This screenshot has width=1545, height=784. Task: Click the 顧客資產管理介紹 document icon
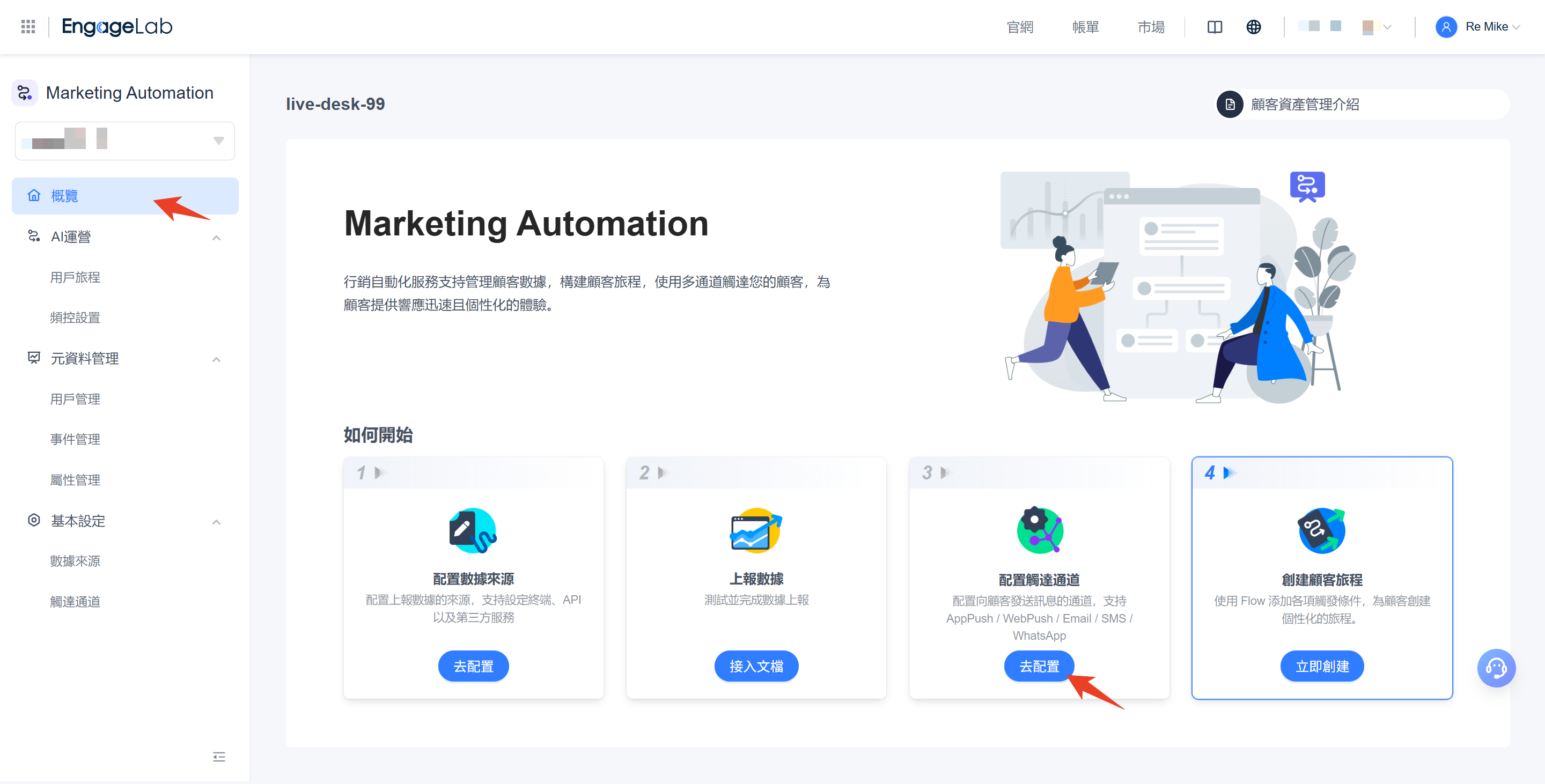coord(1230,104)
